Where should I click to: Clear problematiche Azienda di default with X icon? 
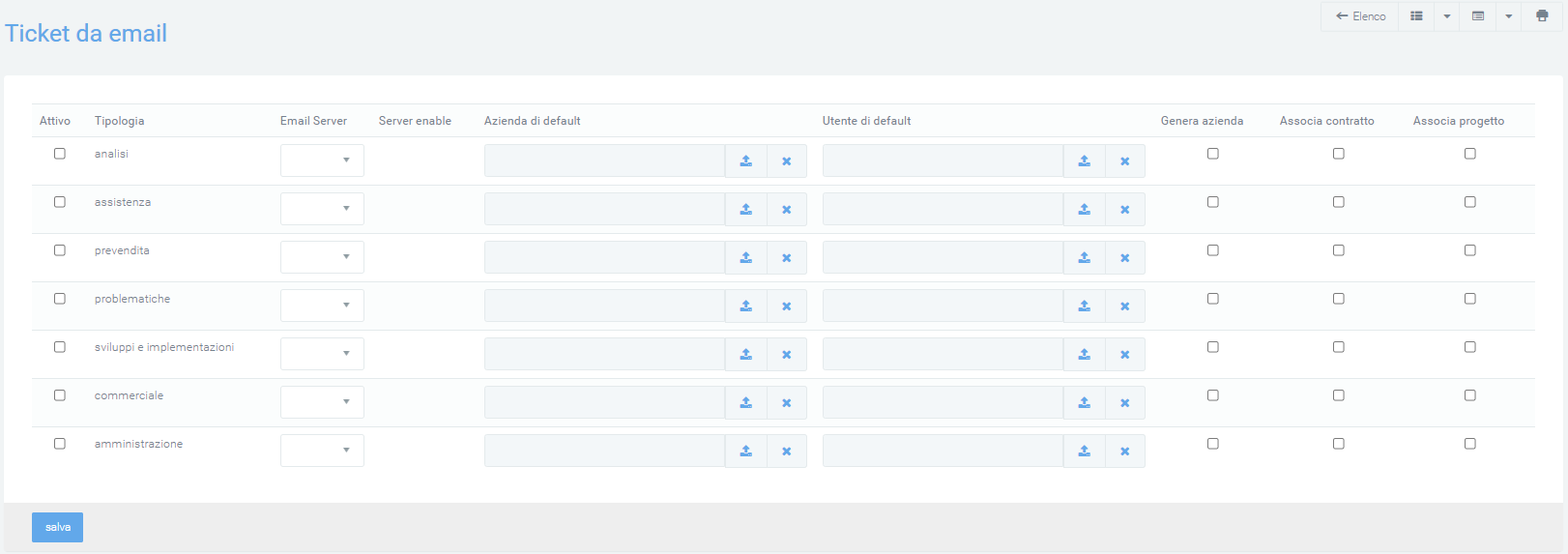coord(787,306)
